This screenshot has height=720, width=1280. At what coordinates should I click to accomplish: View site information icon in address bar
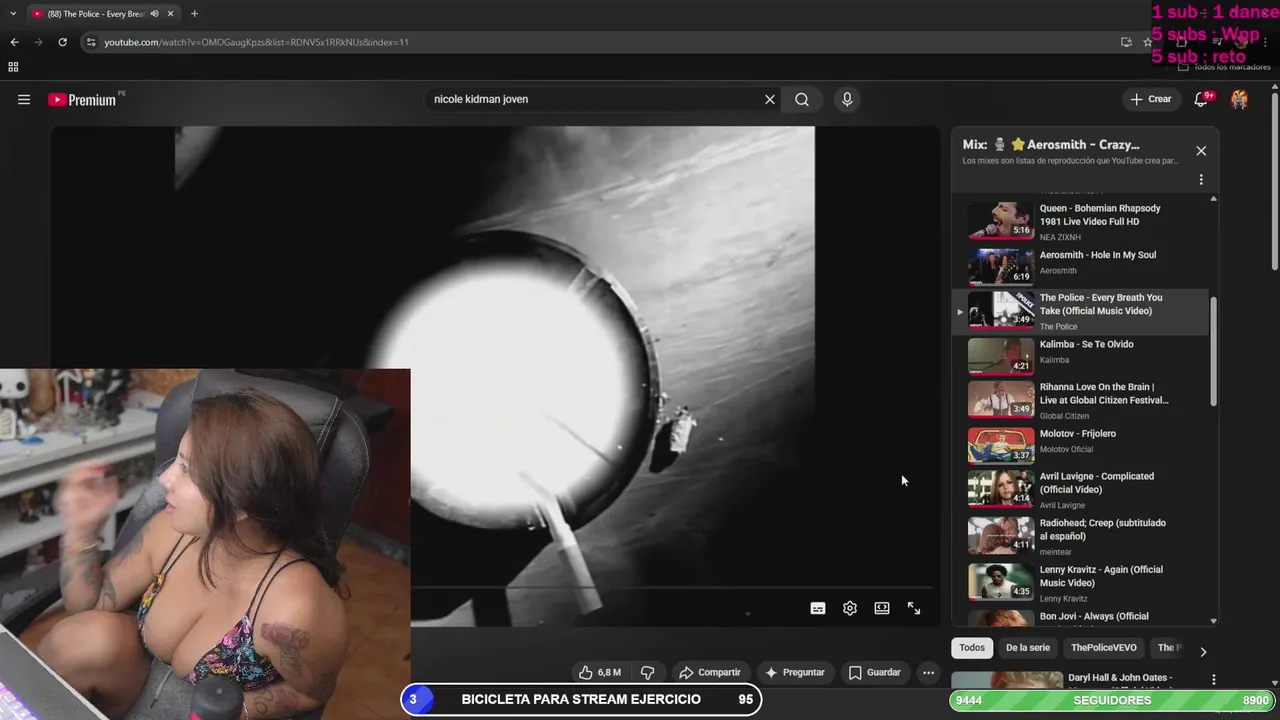coord(91,42)
